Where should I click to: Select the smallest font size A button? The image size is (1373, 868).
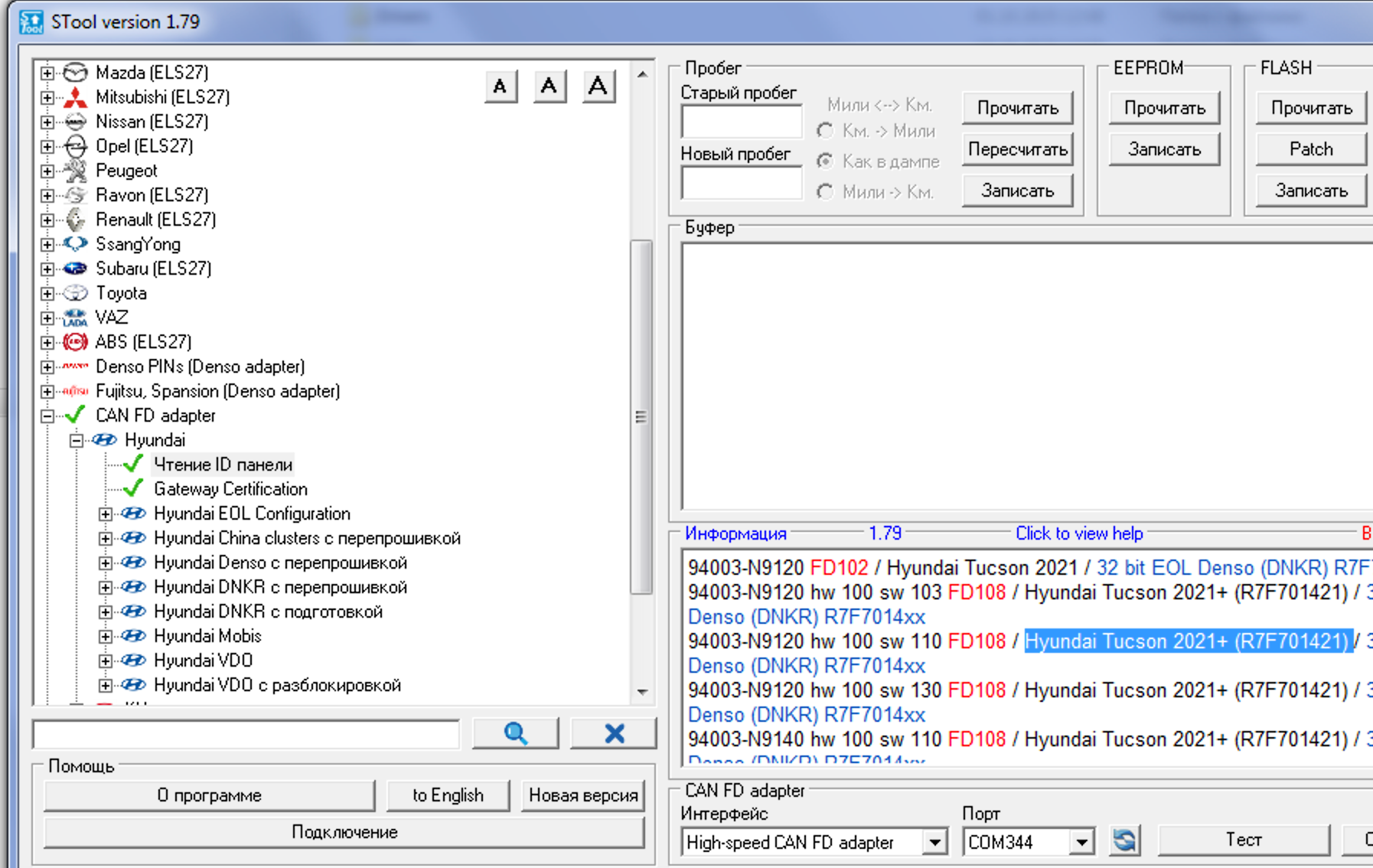(x=501, y=86)
